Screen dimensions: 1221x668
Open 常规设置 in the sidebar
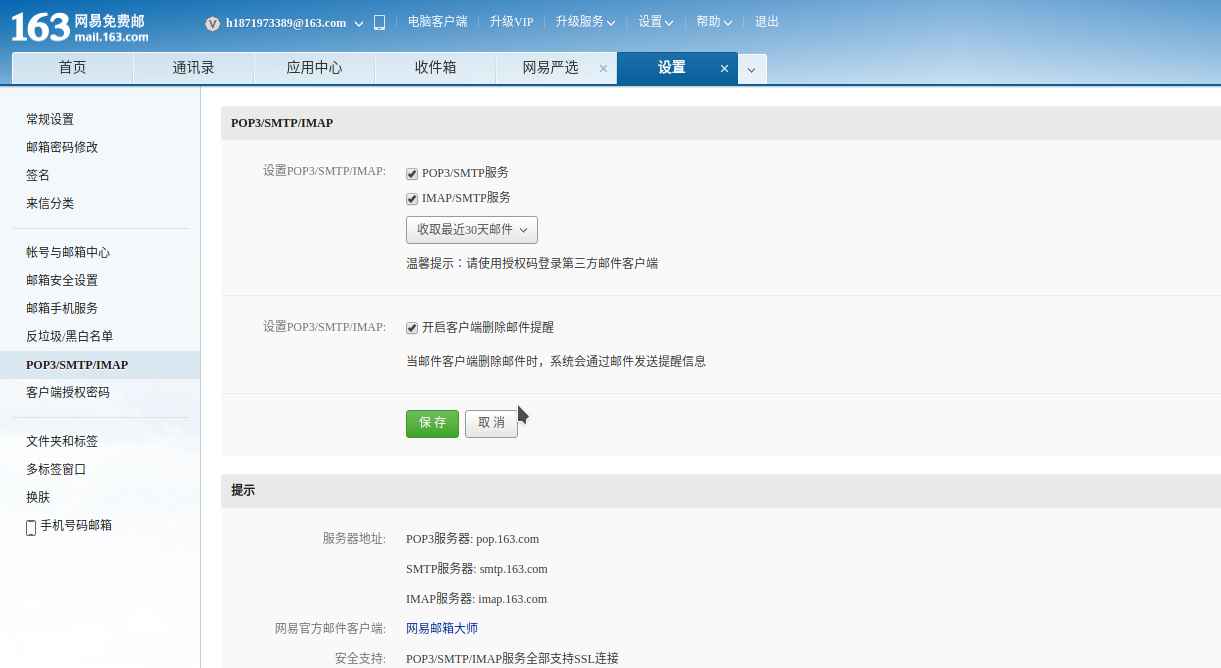tap(50, 119)
